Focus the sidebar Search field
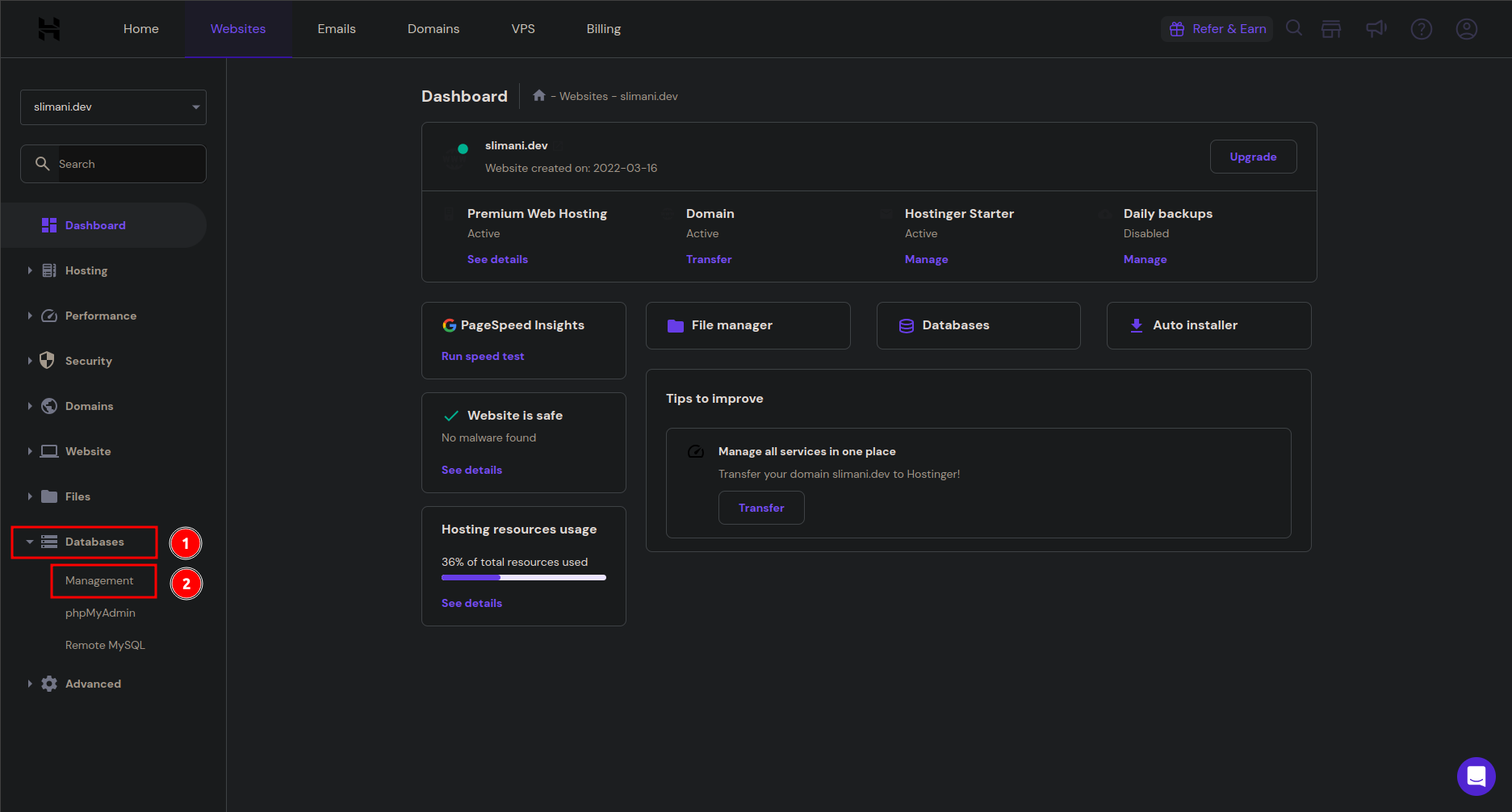Image resolution: width=1512 pixels, height=812 pixels. click(129, 164)
